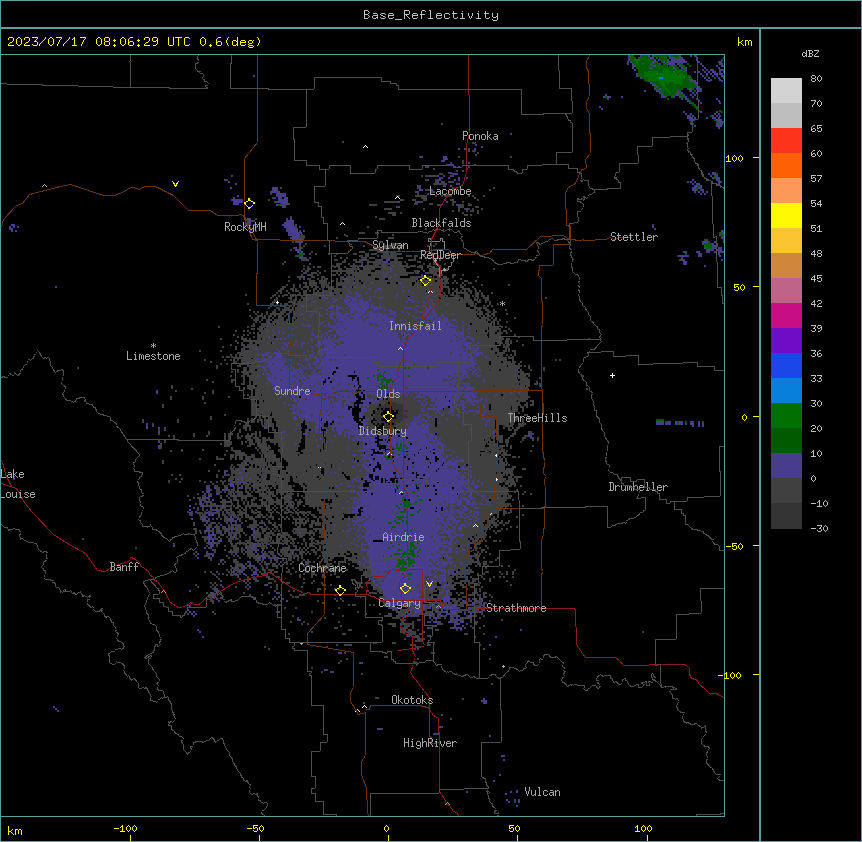Click the red 60–65 dBZ legend swatch

[786, 141]
